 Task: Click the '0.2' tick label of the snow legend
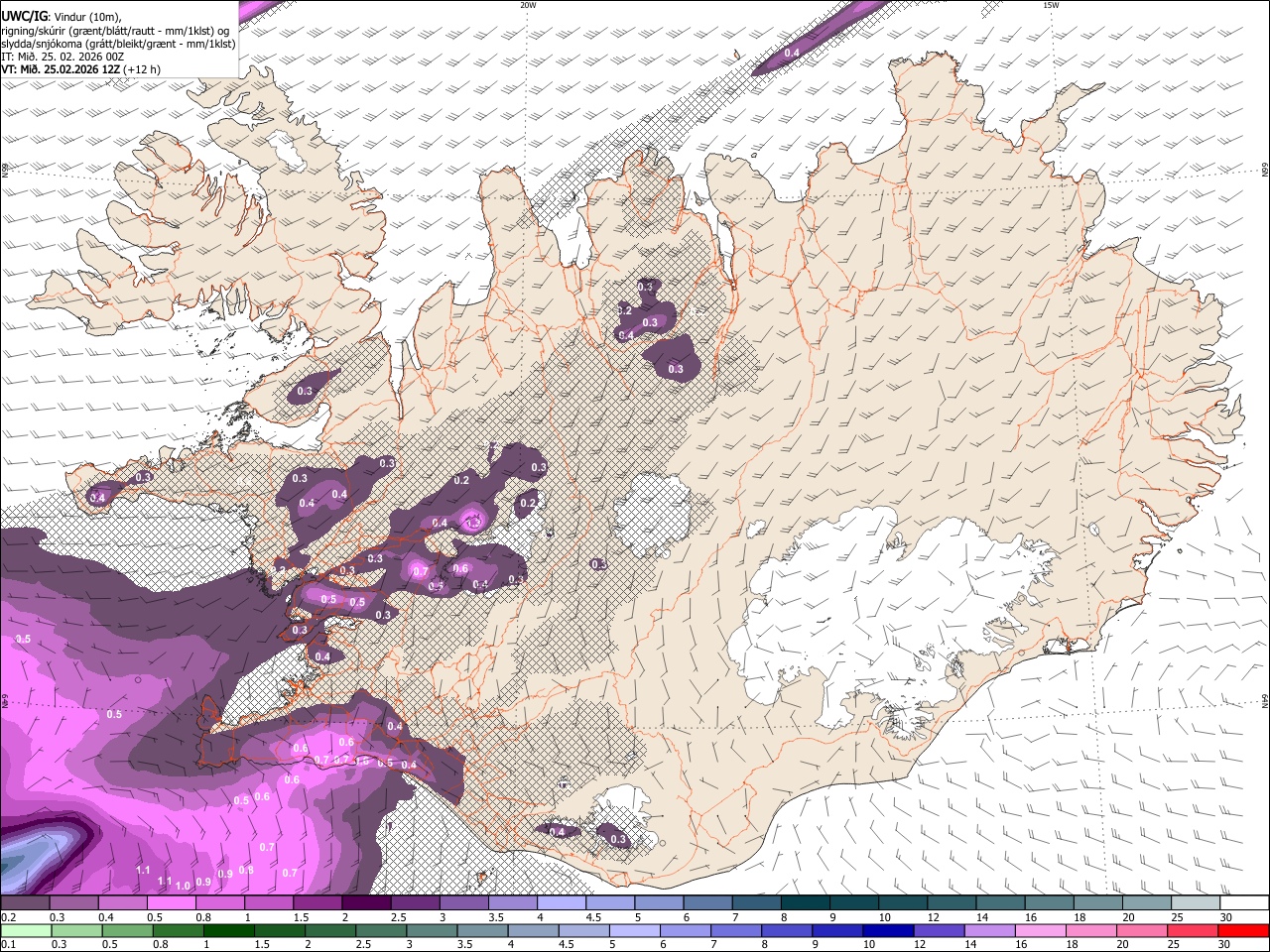tap(7, 917)
